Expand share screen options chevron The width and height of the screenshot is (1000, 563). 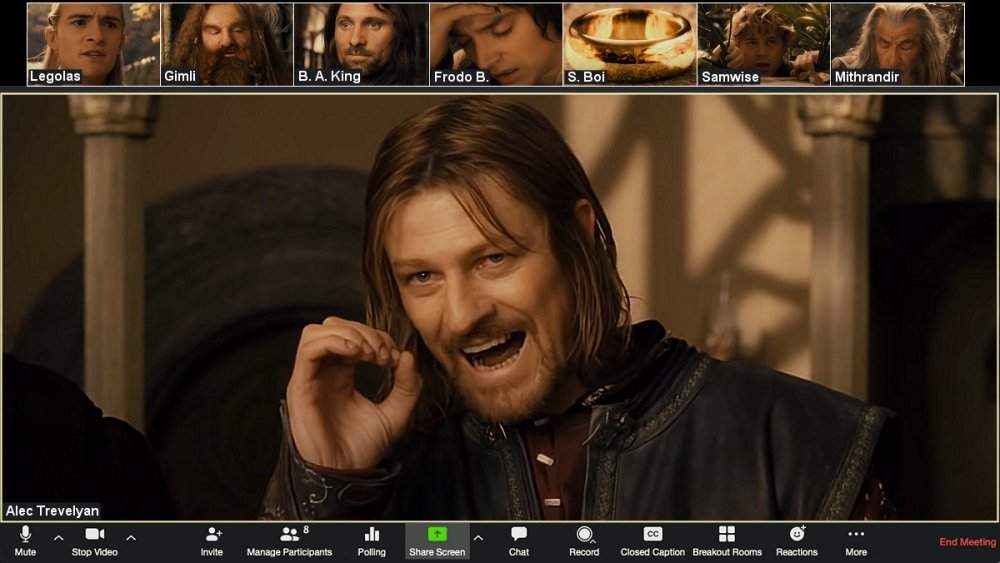pos(478,538)
